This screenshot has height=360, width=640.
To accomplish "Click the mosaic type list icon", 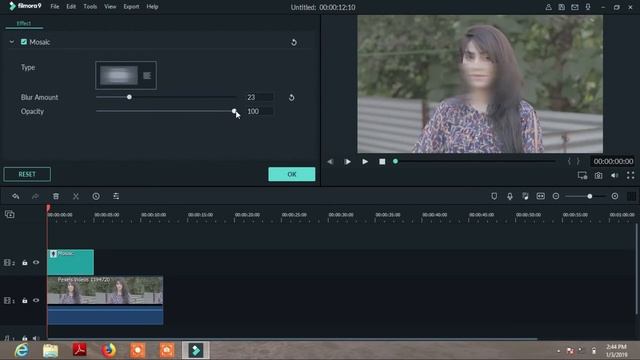I will point(147,76).
